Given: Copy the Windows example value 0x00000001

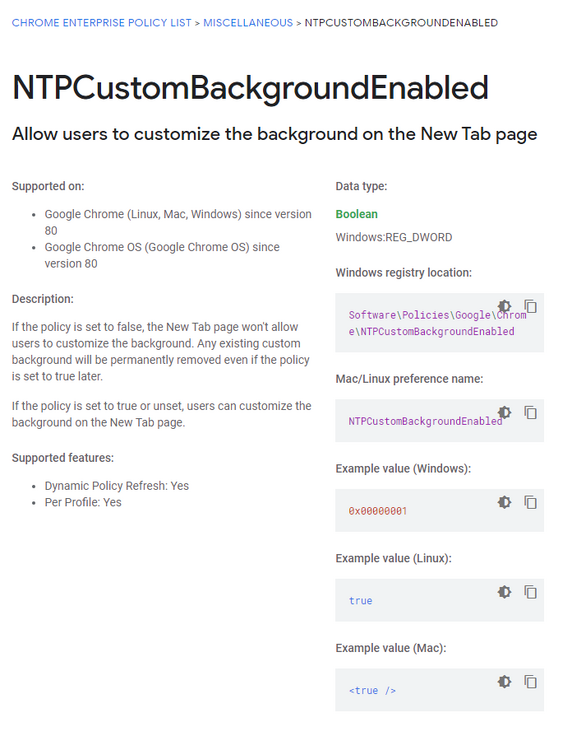Looking at the screenshot, I should tap(530, 502).
